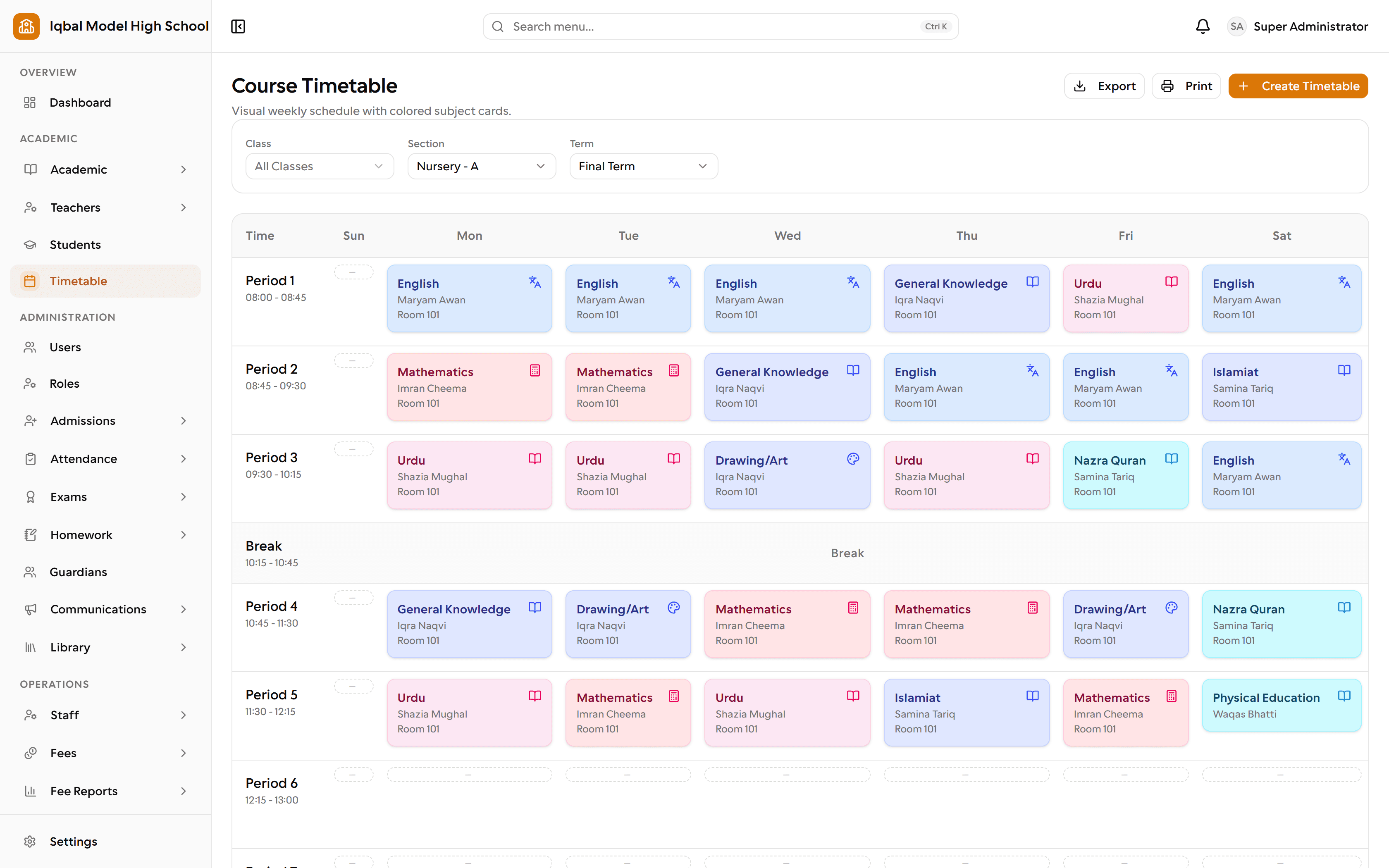Open the Dashboard menu item

click(x=105, y=103)
